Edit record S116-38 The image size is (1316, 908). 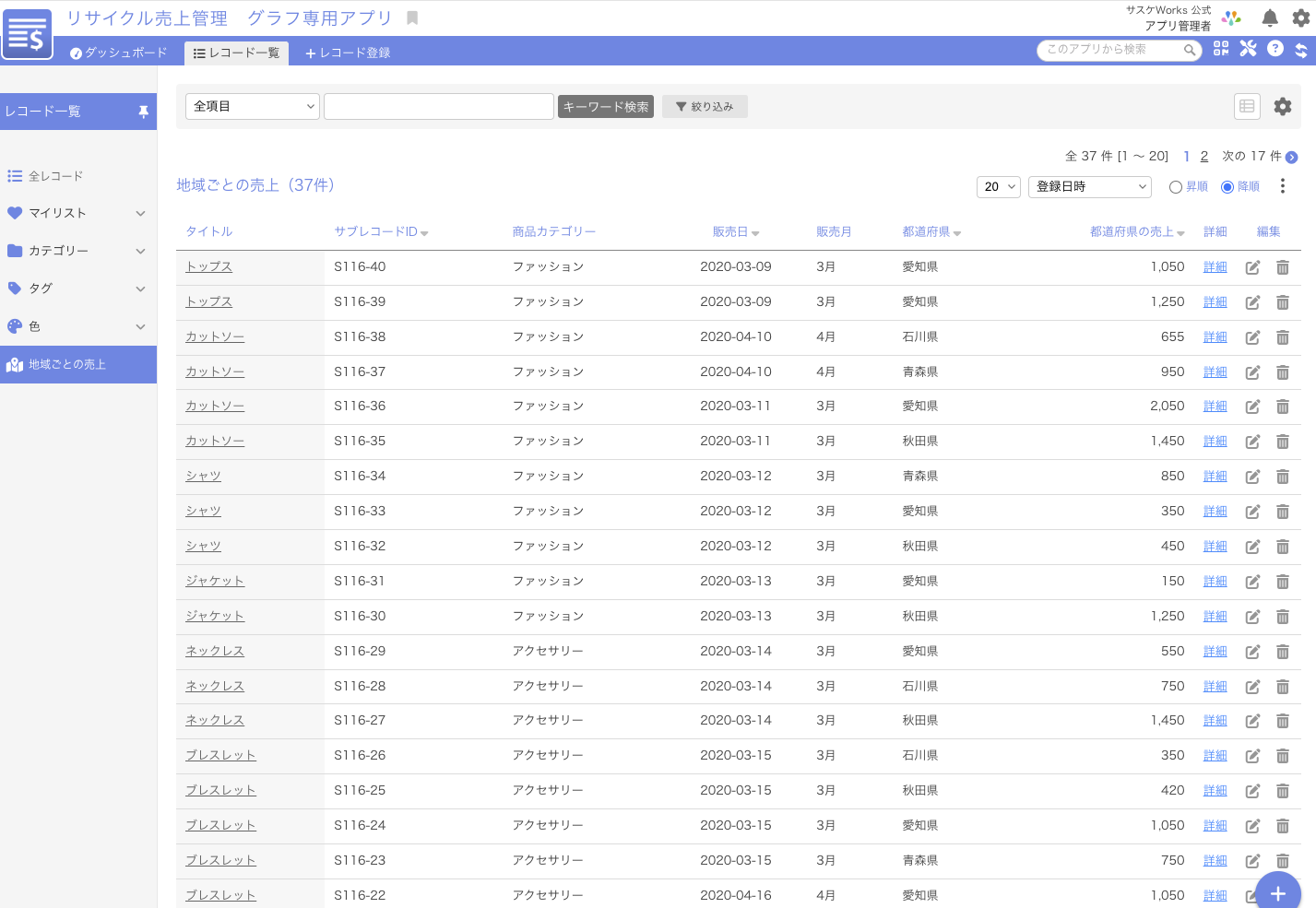point(1252,337)
